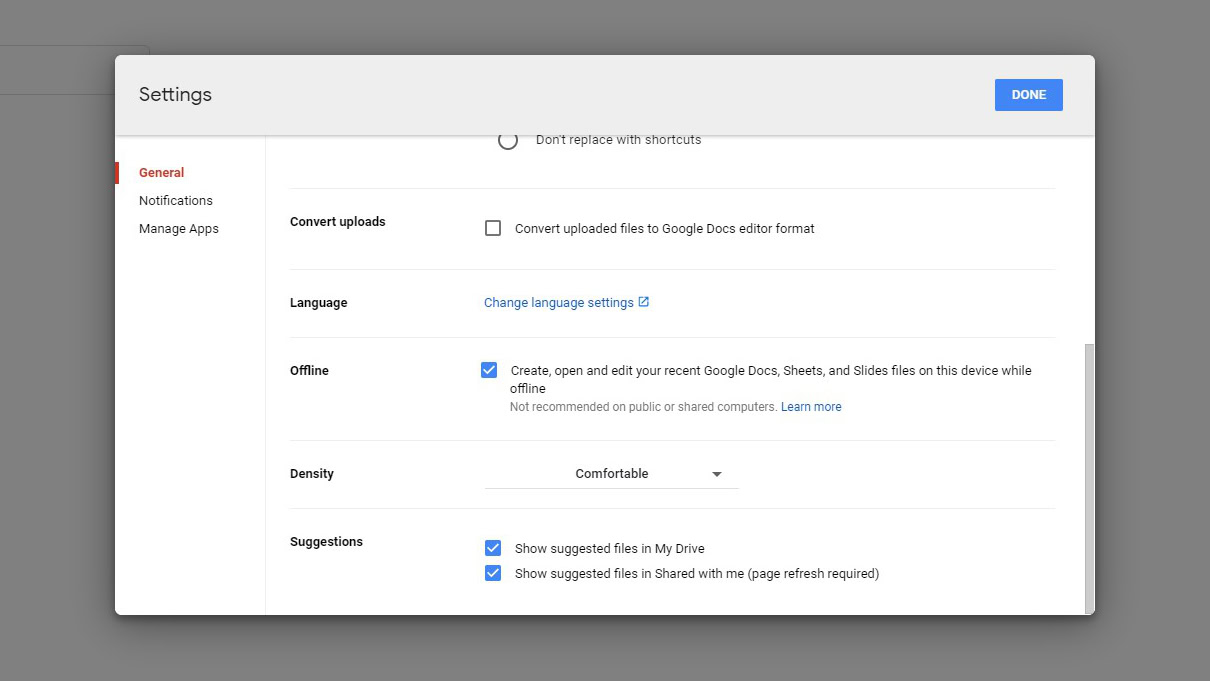Click the Convert uploaded files label text
This screenshot has width=1210, height=681.
tap(664, 229)
